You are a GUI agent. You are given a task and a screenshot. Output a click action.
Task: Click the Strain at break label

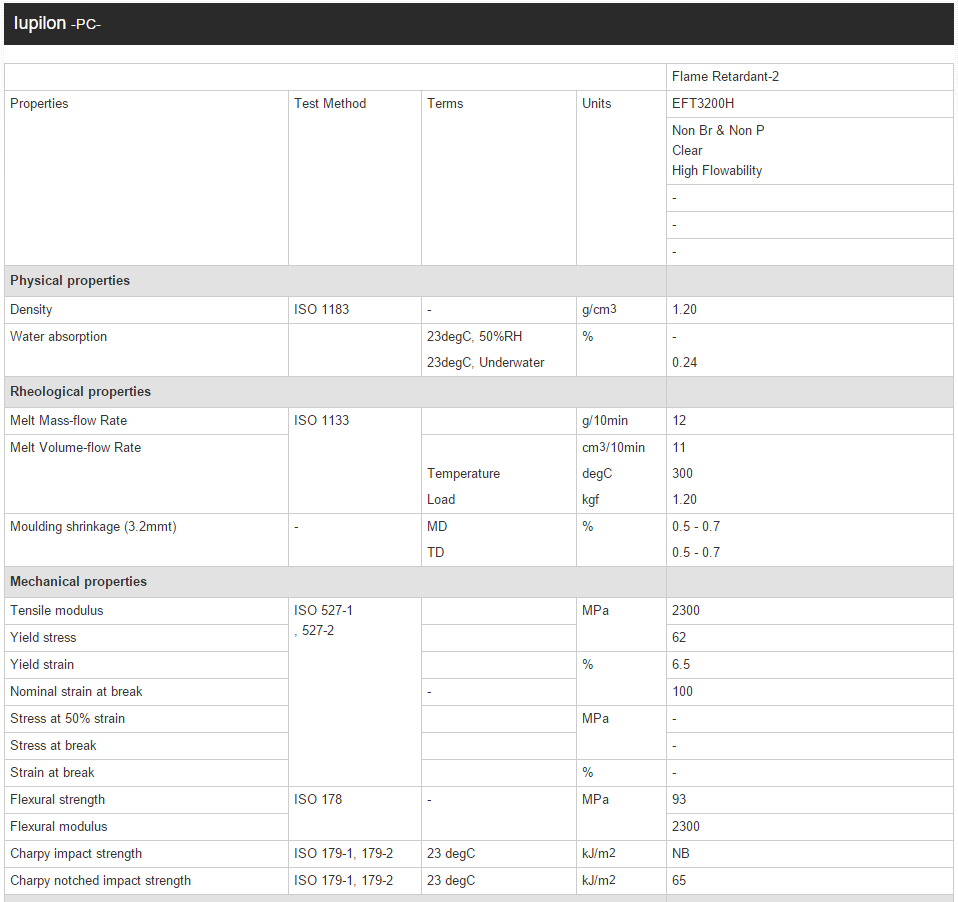tap(52, 772)
